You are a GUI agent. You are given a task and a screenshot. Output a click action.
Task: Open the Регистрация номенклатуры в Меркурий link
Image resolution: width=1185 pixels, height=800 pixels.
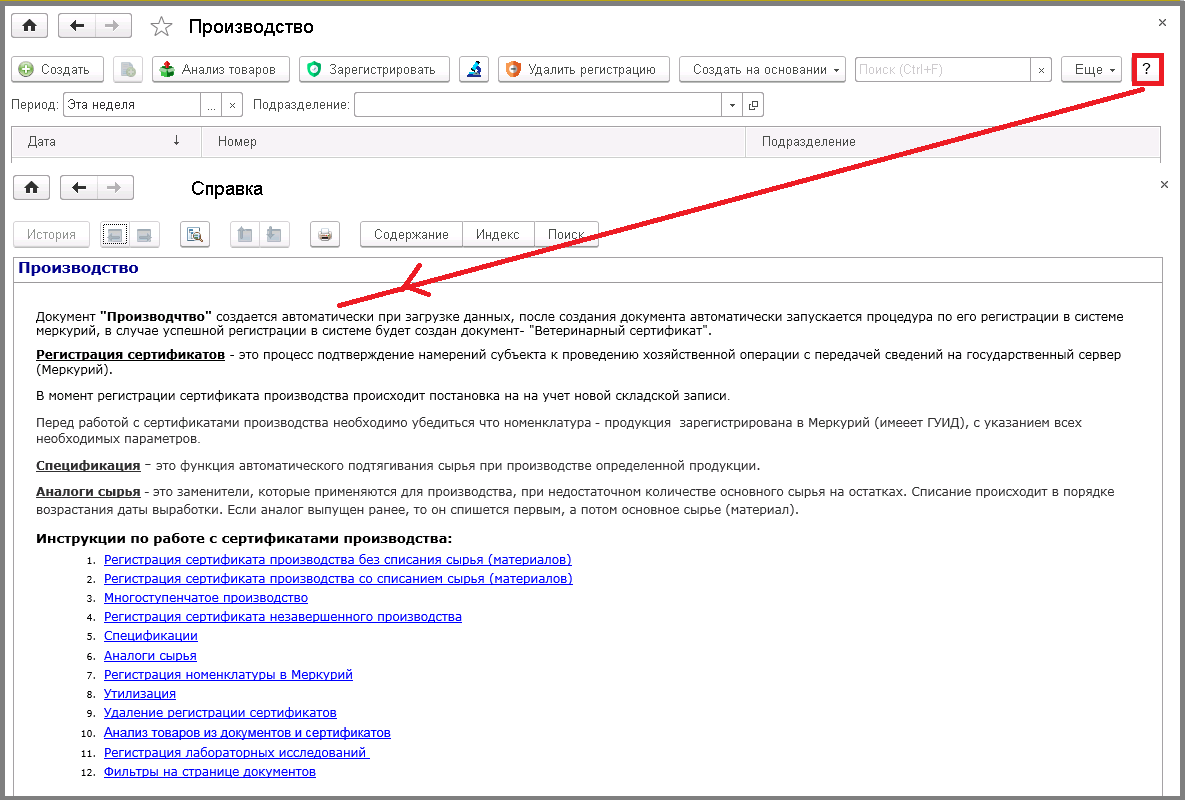[x=228, y=675]
